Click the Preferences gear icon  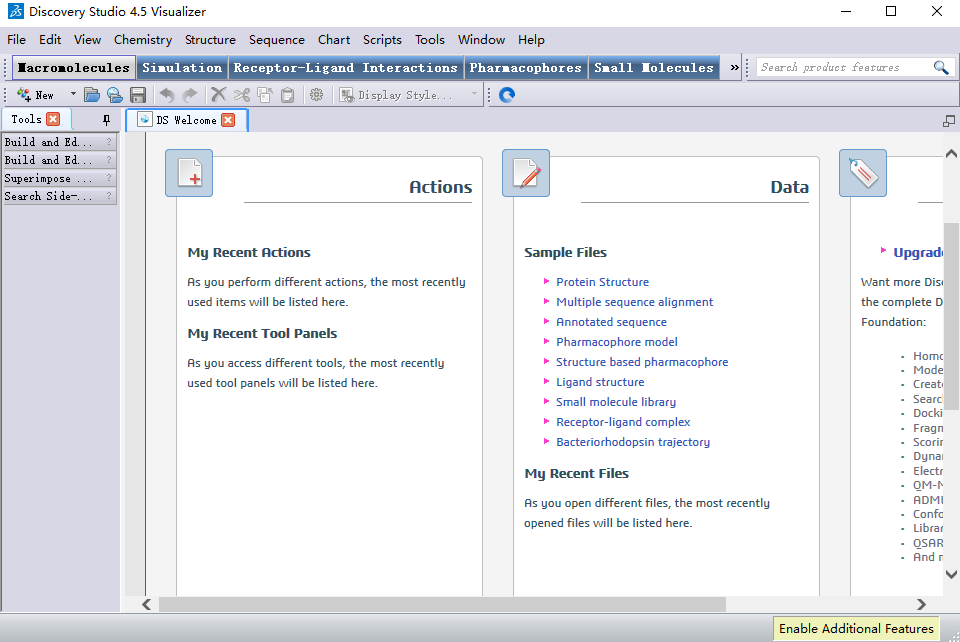click(317, 95)
